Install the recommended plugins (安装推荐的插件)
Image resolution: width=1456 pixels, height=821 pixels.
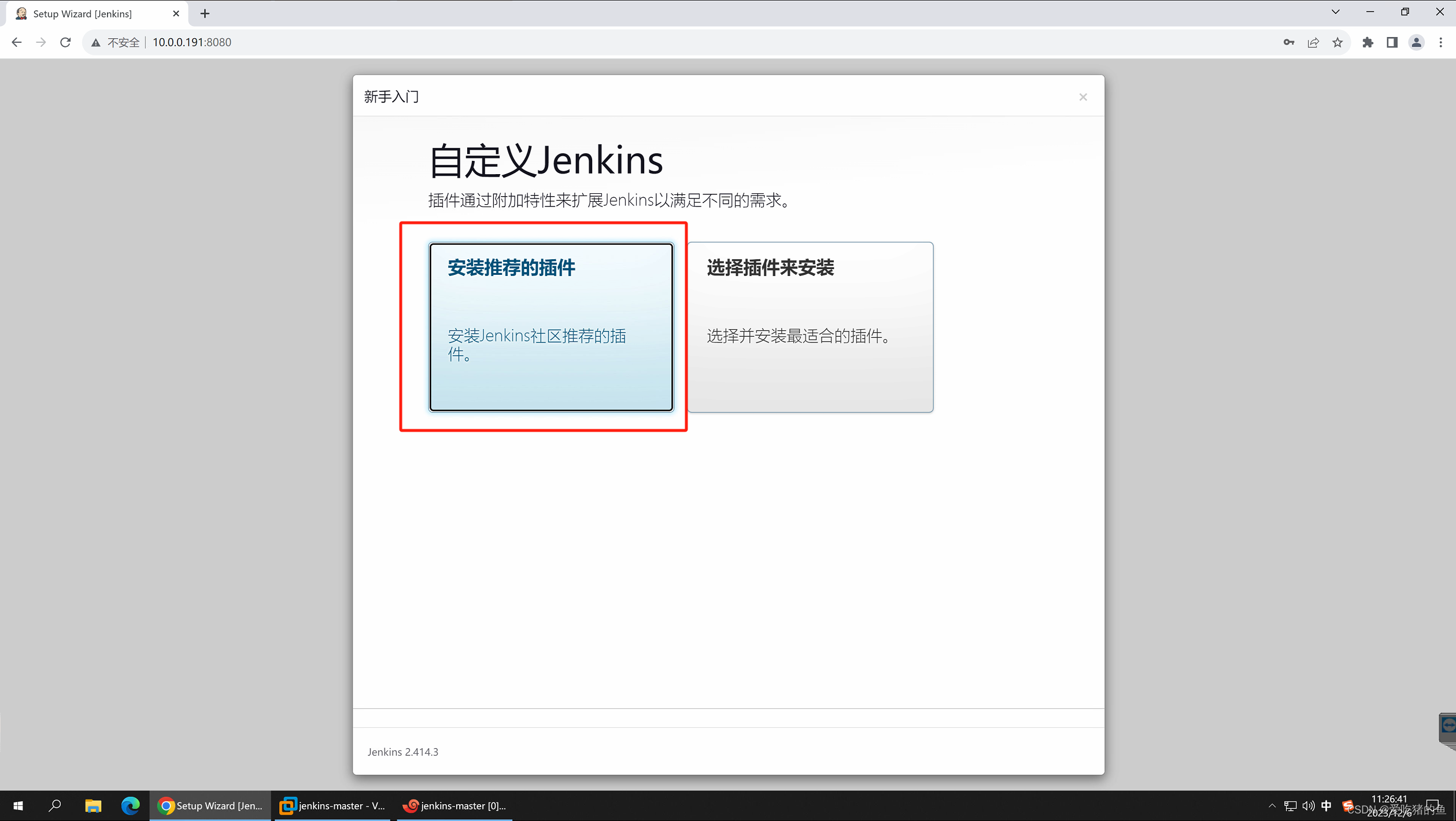click(550, 327)
